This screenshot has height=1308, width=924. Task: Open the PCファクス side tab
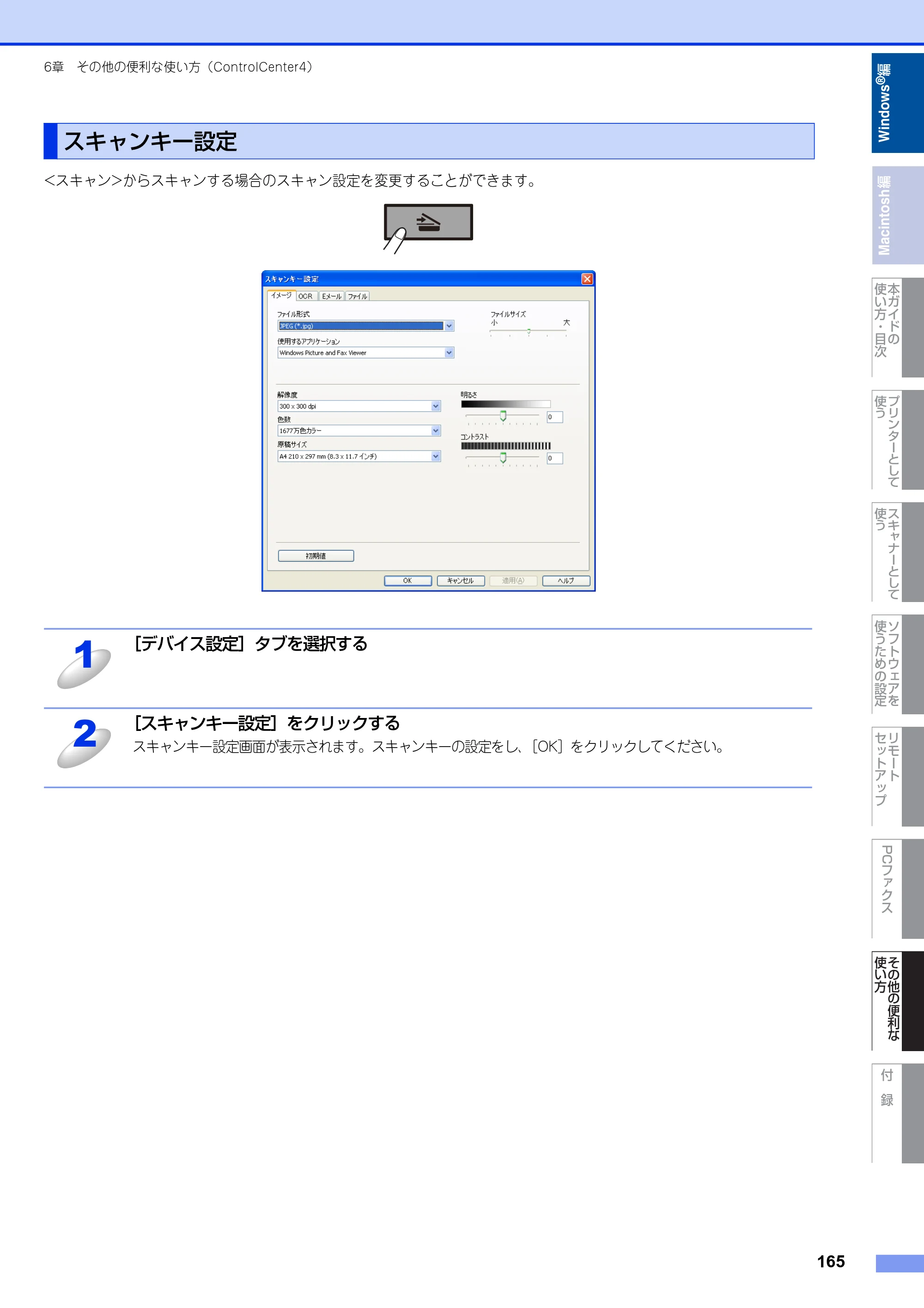click(x=897, y=889)
